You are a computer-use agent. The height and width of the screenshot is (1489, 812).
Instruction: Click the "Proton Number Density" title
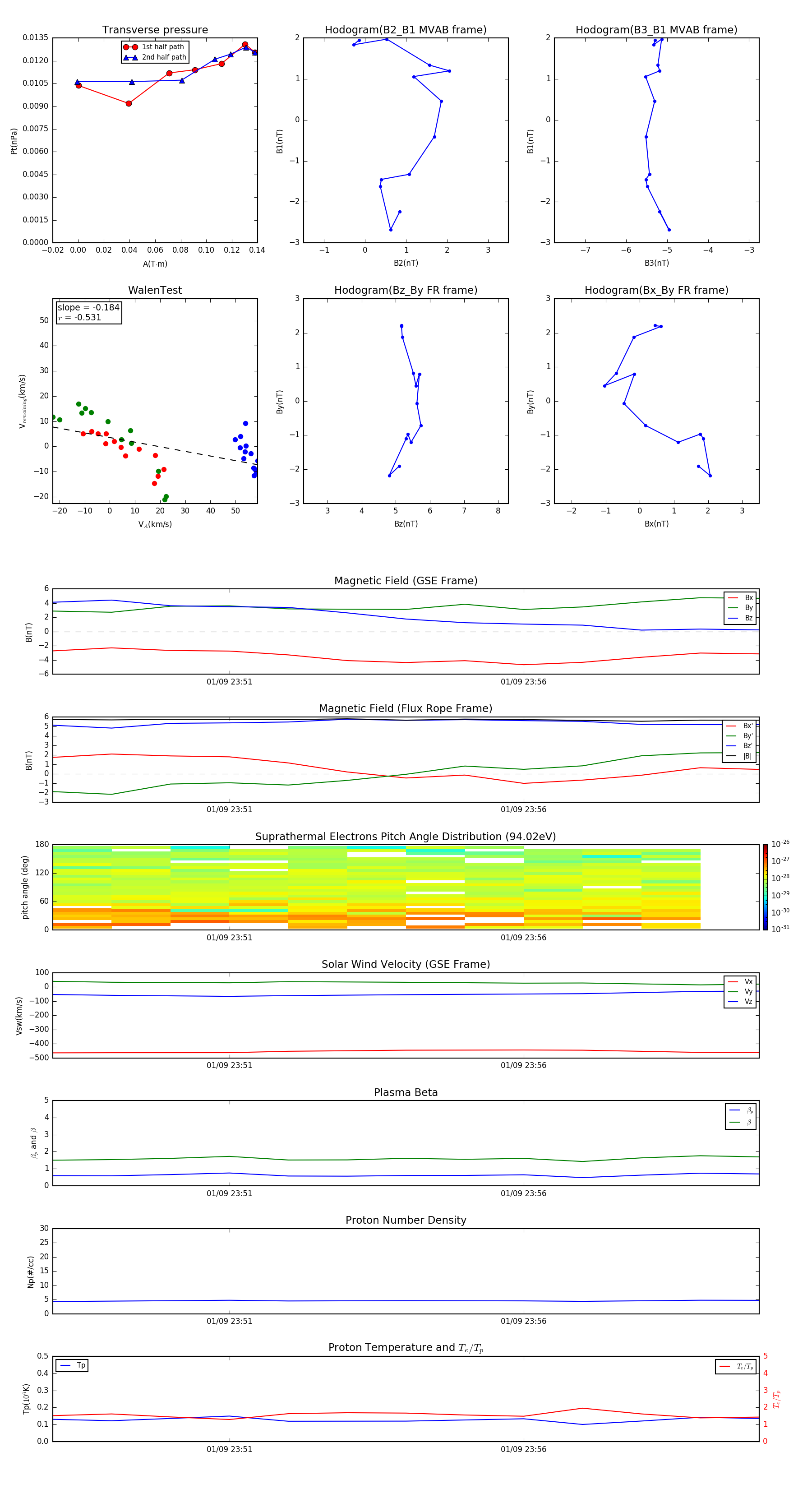pos(406,1221)
